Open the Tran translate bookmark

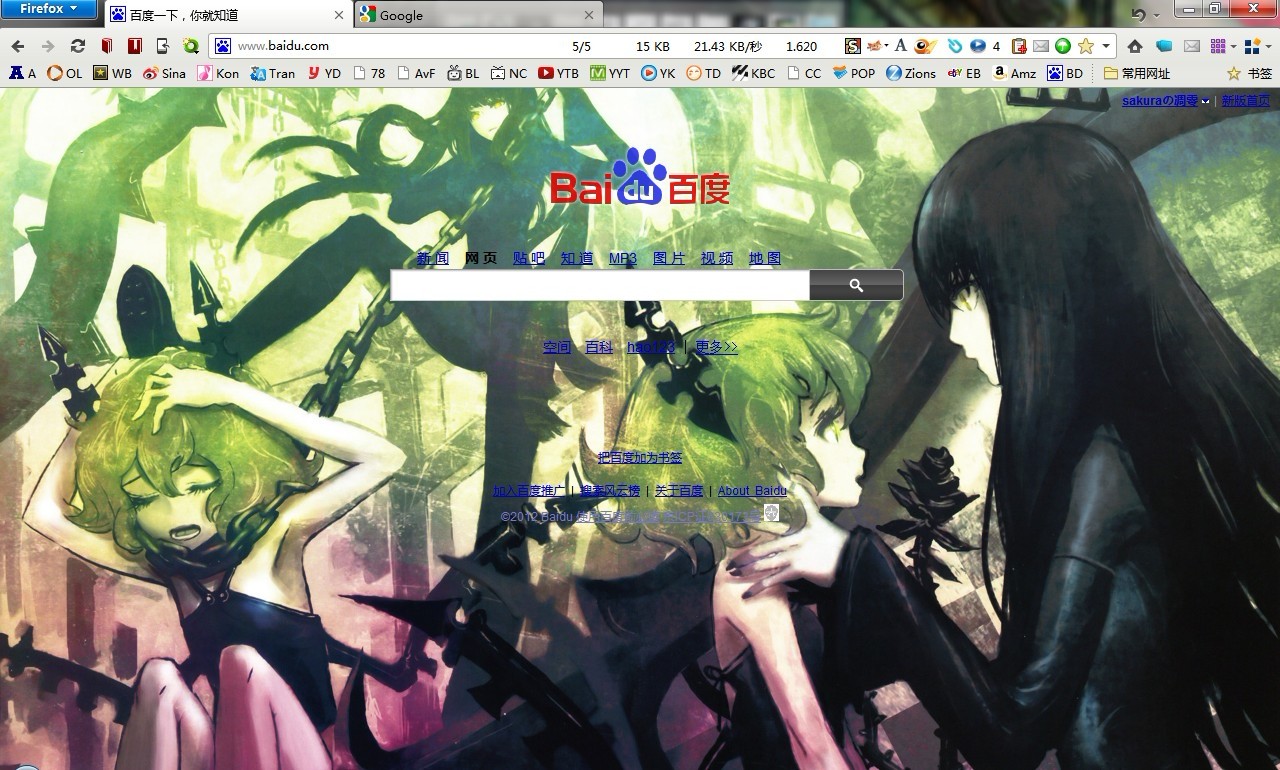(273, 73)
